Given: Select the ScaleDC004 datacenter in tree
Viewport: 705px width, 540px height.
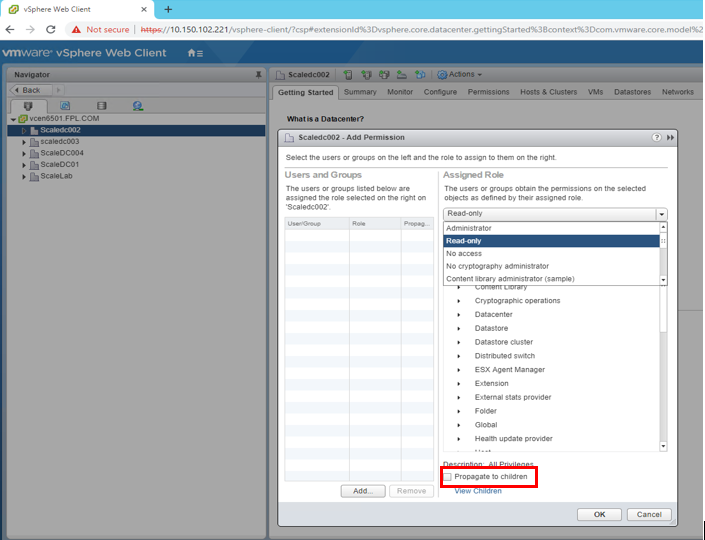Looking at the screenshot, I should 62,153.
